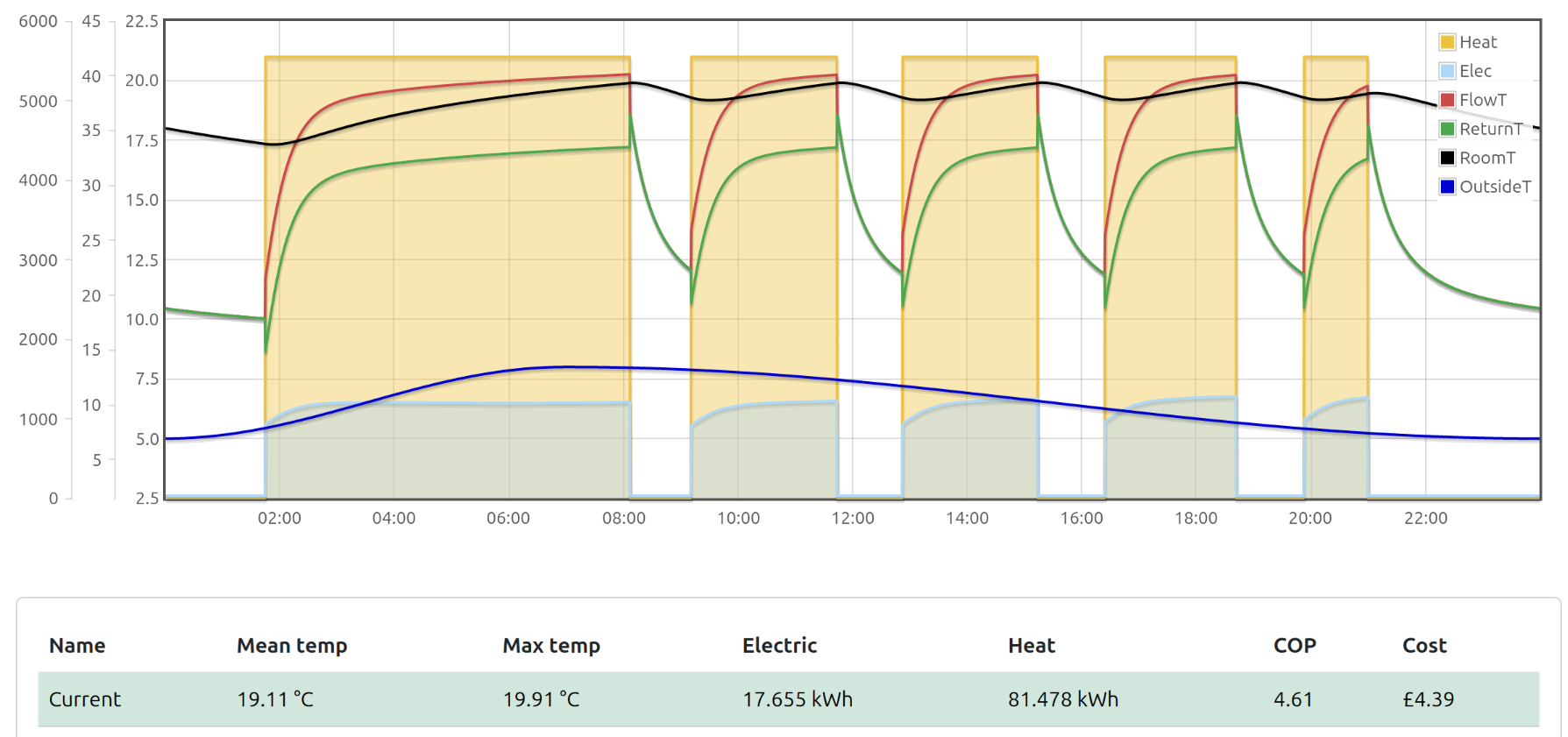Toggle the OutsideT series legend label
Image resolution: width=1568 pixels, height=737 pixels.
point(1494,187)
